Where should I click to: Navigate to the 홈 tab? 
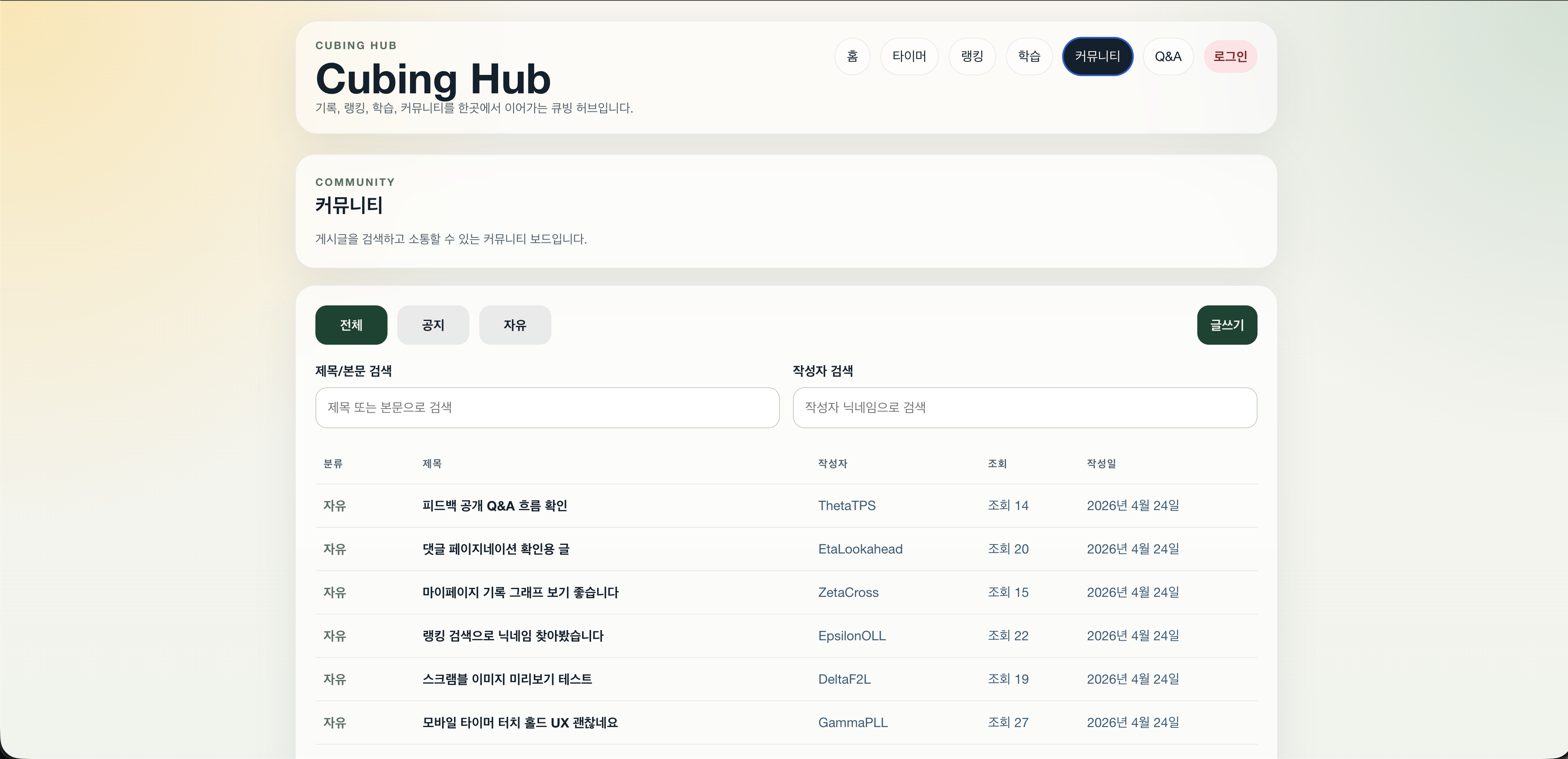(852, 56)
